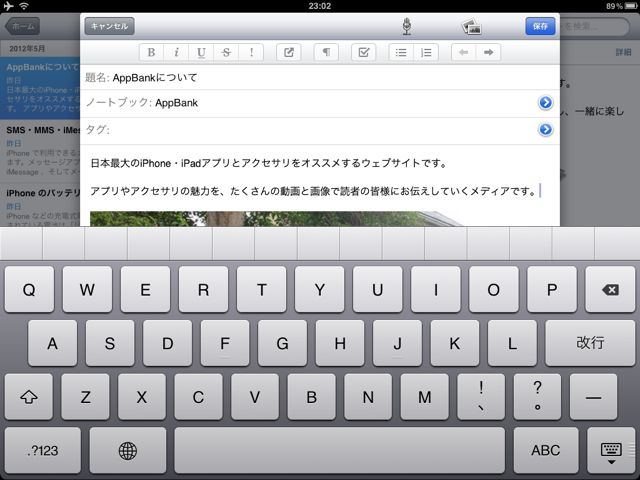Go back with the ホーム button

click(23, 26)
